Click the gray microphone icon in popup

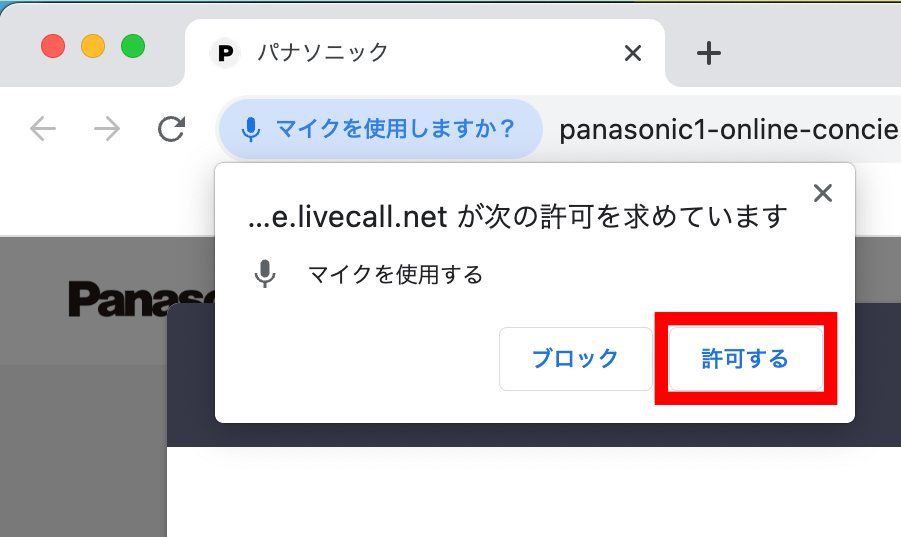click(265, 274)
